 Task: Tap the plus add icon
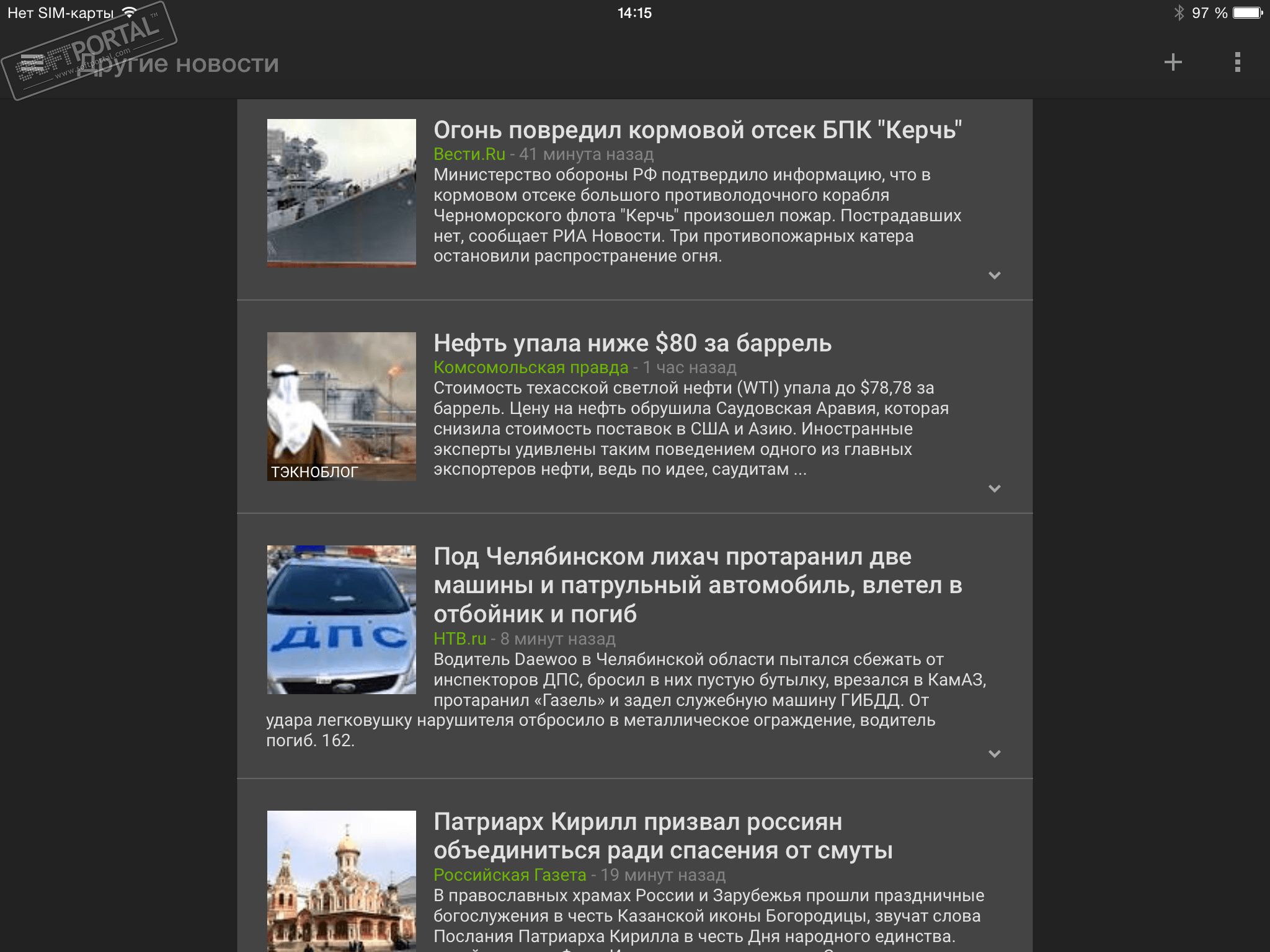point(1173,63)
